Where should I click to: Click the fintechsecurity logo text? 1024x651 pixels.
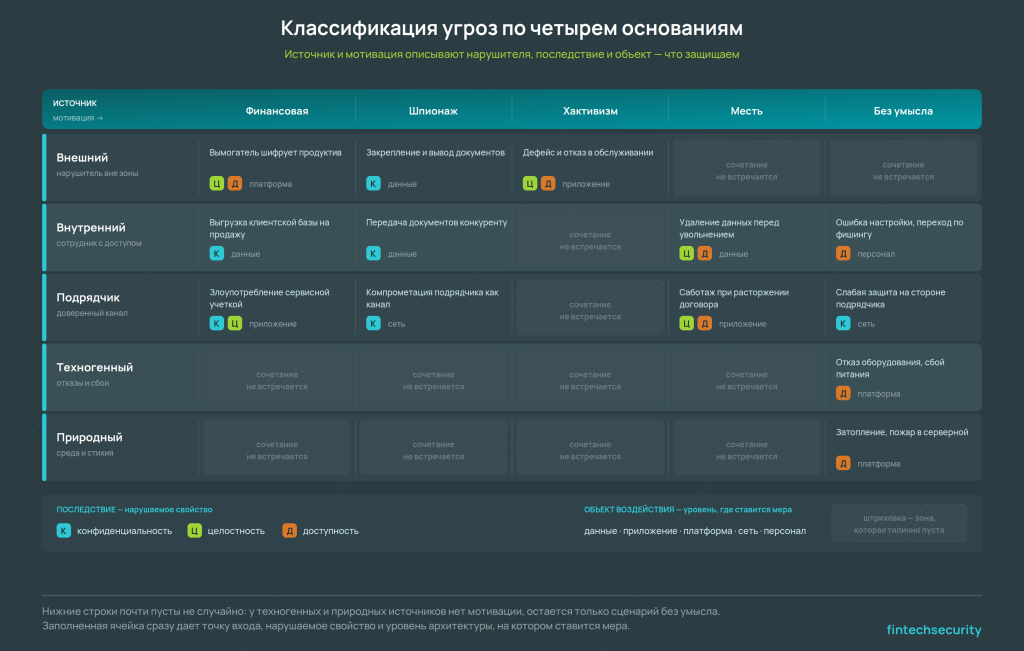point(934,629)
